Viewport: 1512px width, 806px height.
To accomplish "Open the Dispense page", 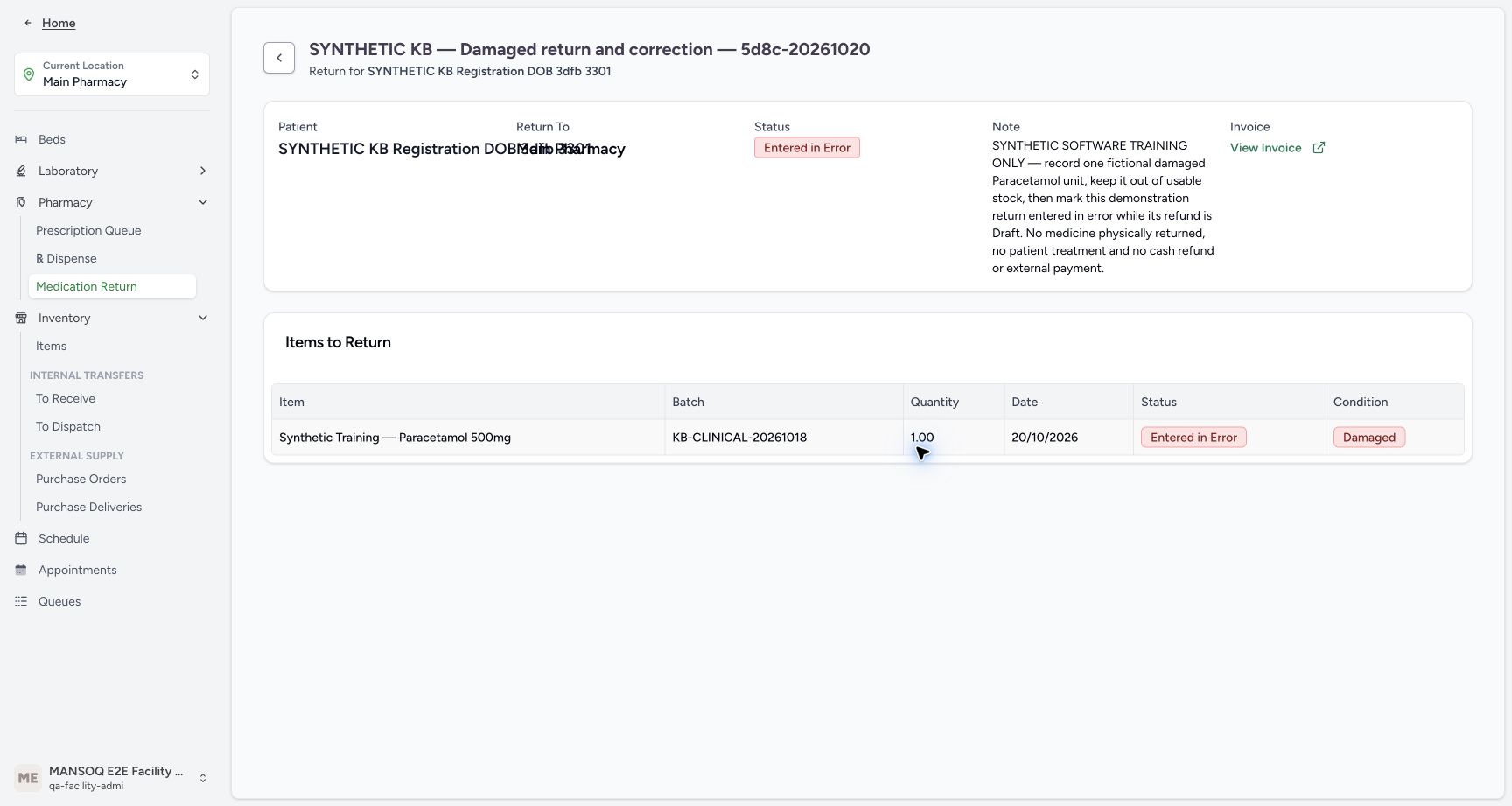I will 66,258.
